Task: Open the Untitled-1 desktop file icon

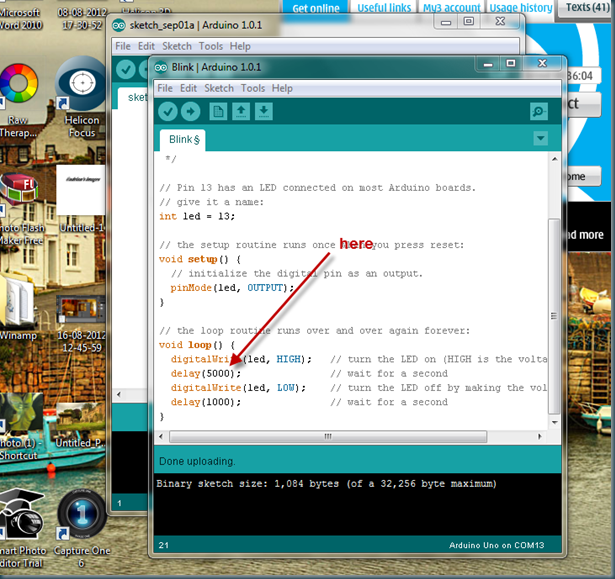Action: click(x=82, y=199)
